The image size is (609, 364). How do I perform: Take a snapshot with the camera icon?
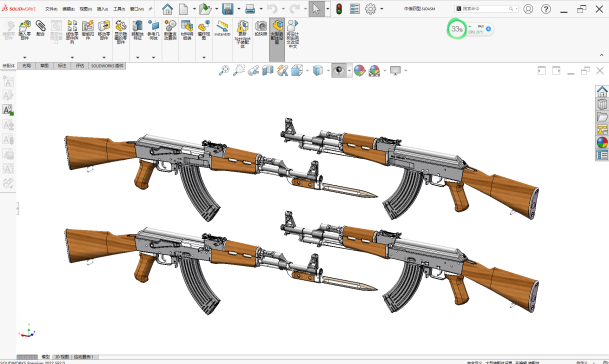pyautogui.click(x=261, y=29)
